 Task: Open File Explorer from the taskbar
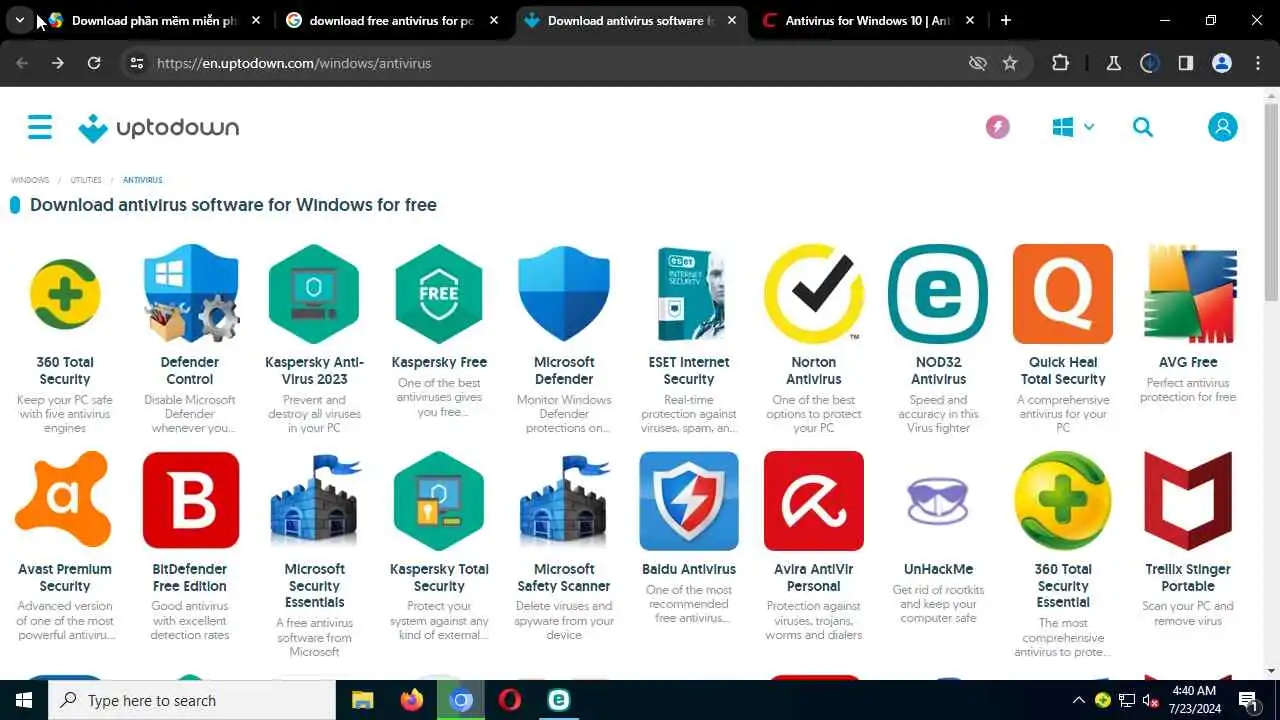pos(362,700)
